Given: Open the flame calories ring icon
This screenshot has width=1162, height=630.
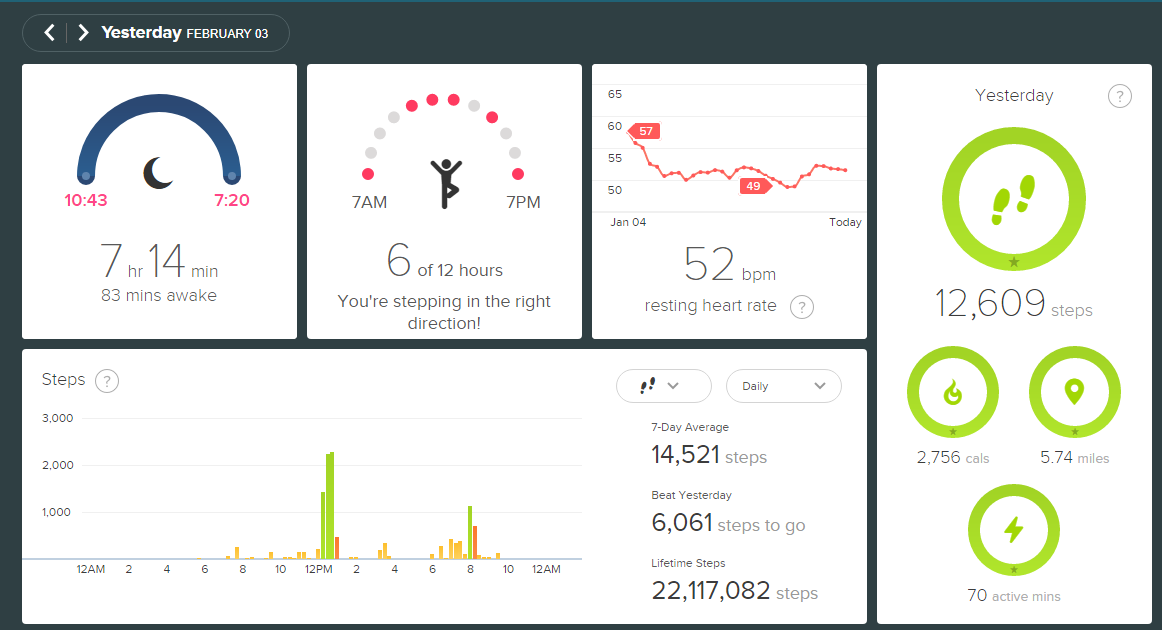Looking at the screenshot, I should (x=953, y=392).
